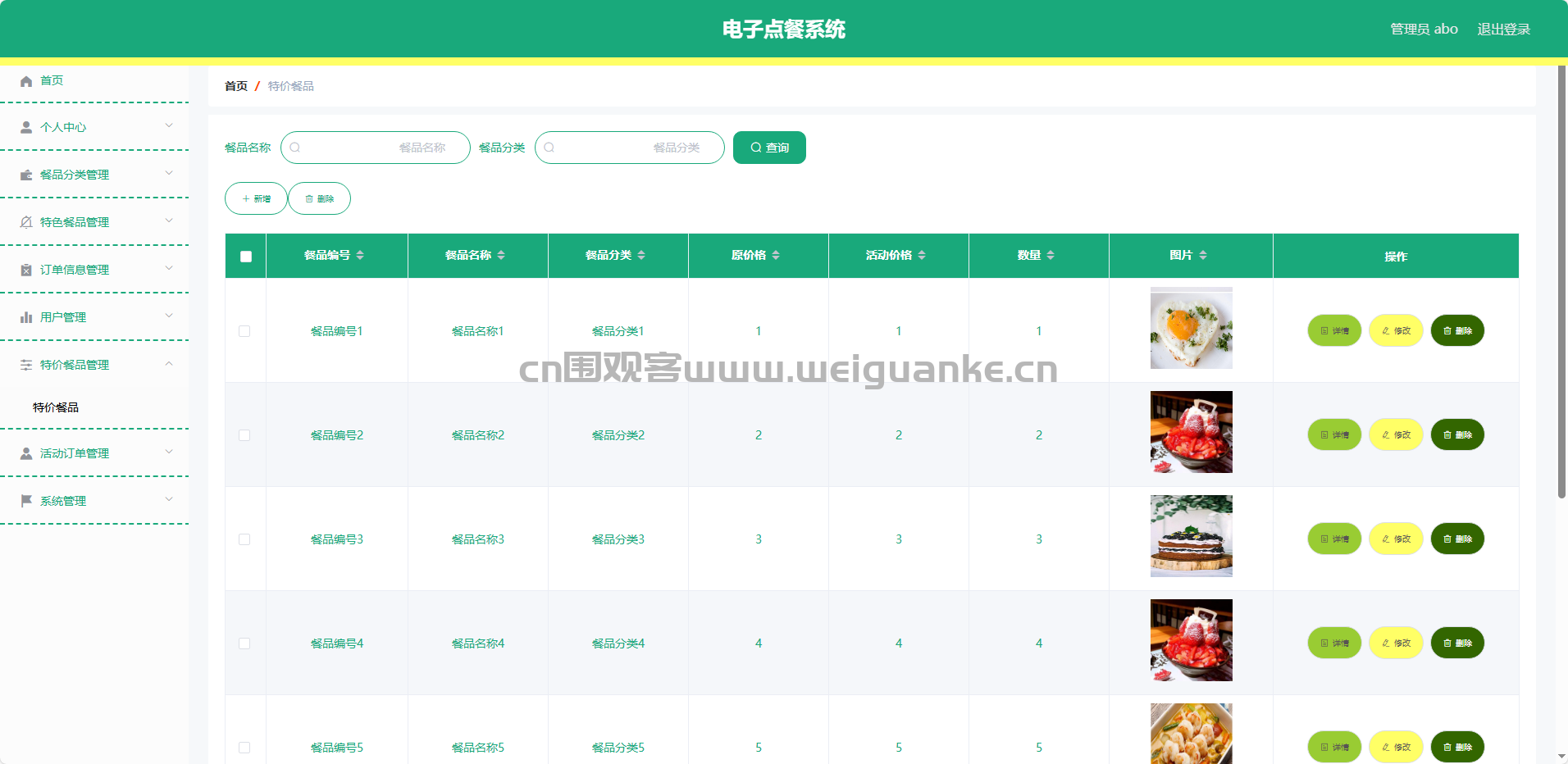This screenshot has width=1568, height=764.
Task: Sort by 活动价格 column arrows
Action: pos(922,256)
